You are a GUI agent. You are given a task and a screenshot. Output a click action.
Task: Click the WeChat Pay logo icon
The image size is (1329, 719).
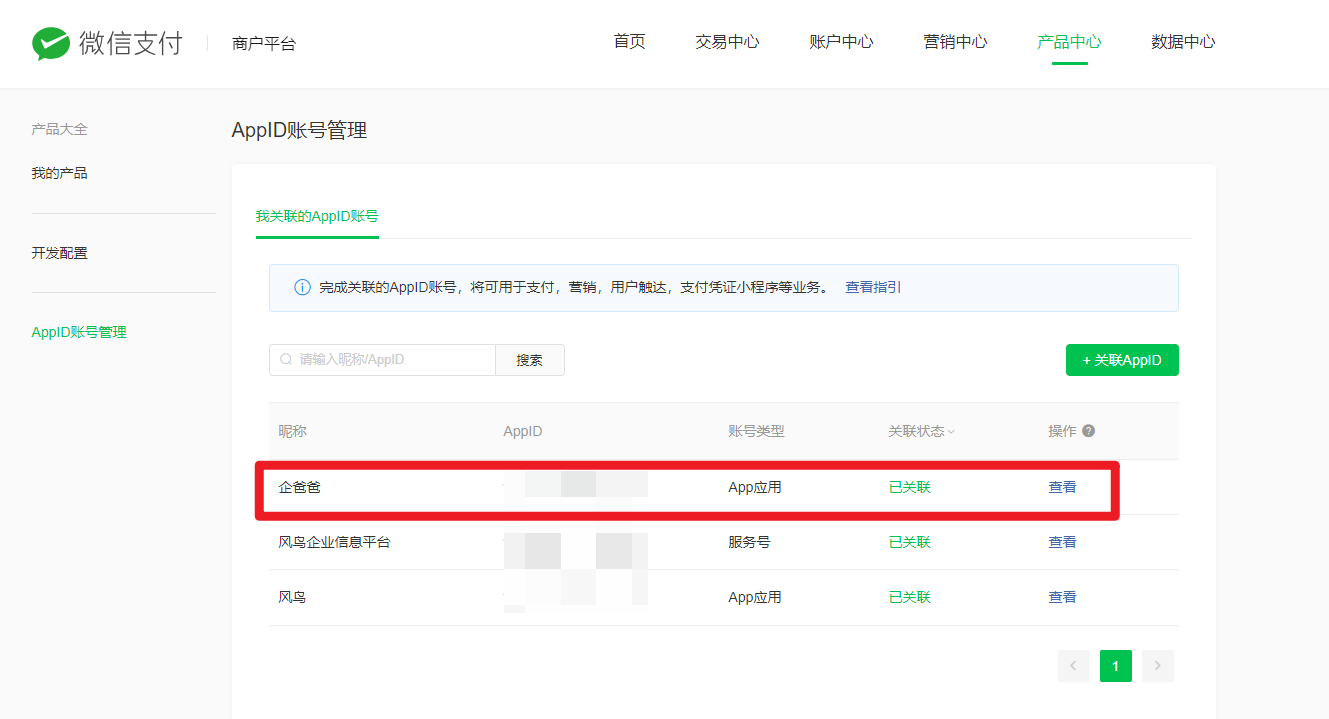[51, 43]
